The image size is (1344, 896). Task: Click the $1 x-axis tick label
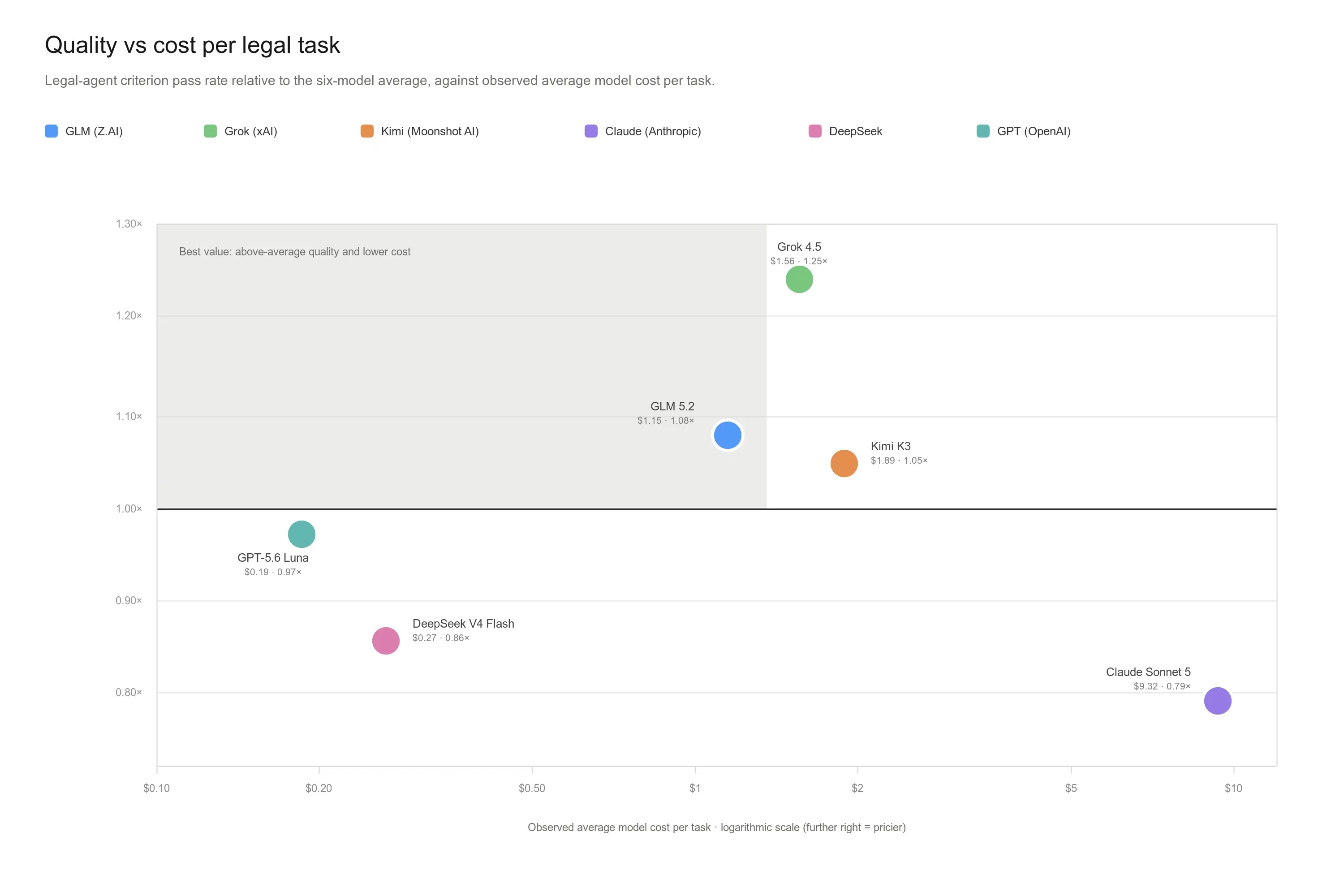coord(695,788)
